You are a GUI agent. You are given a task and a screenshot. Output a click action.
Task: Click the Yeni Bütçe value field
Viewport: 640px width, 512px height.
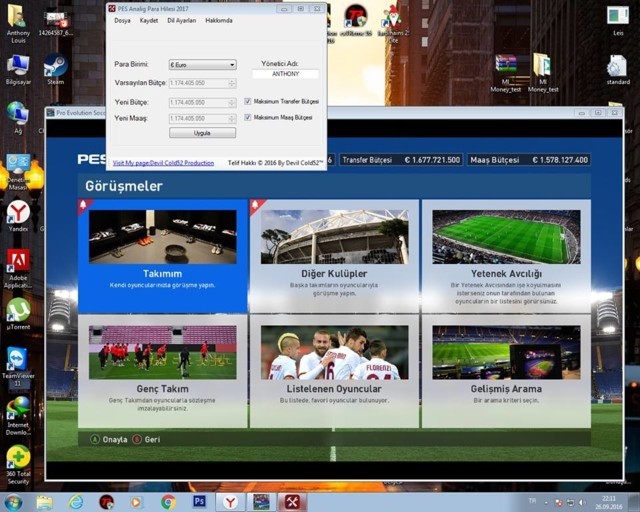point(199,102)
